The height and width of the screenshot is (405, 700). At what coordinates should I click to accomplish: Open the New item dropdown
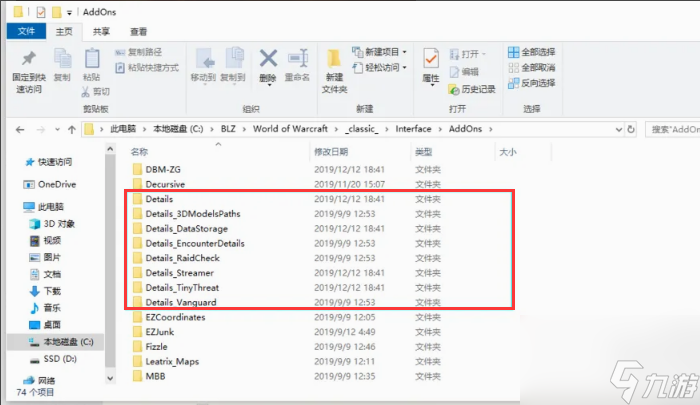[379, 52]
